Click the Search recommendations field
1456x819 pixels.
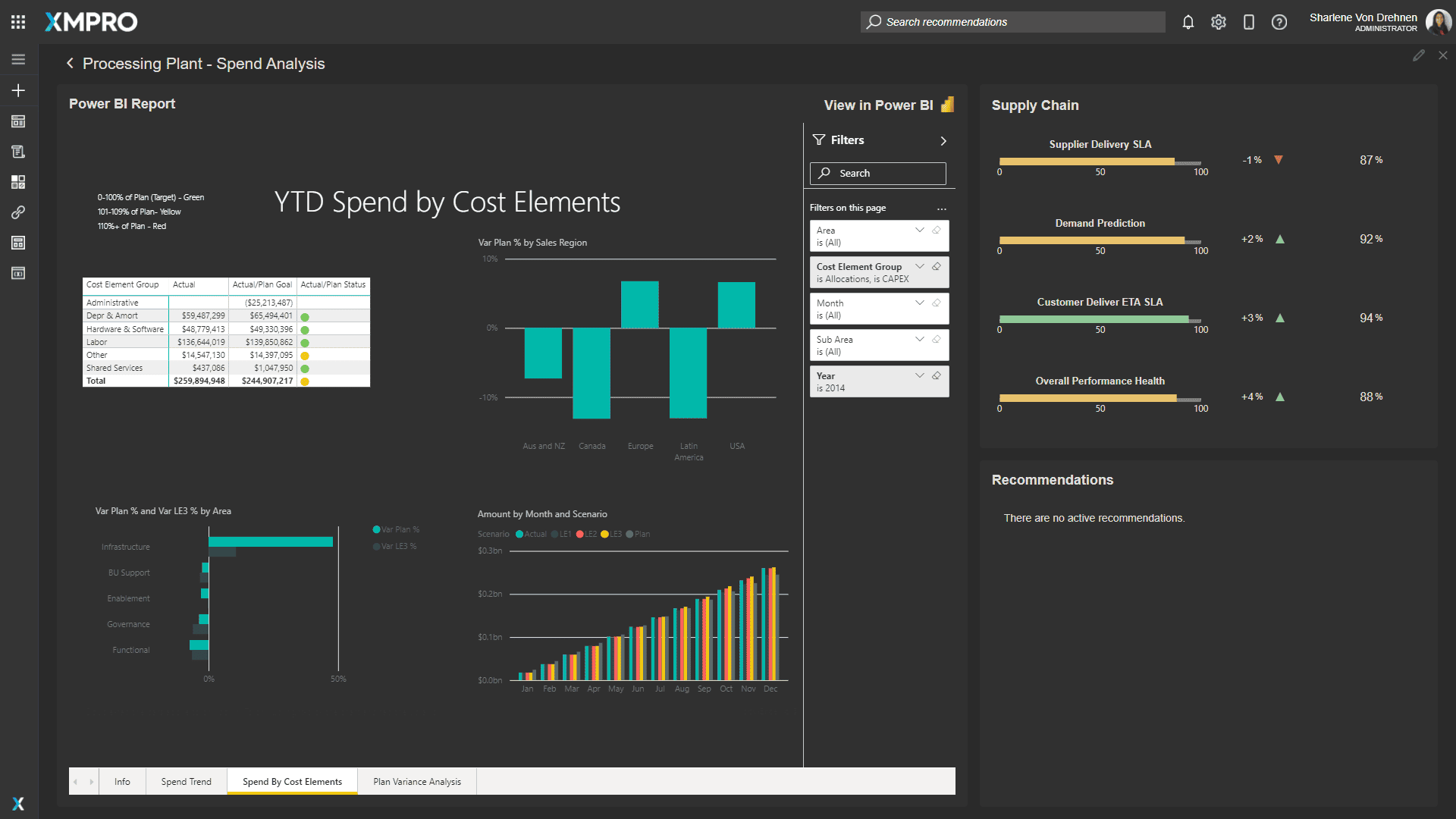pos(1012,22)
